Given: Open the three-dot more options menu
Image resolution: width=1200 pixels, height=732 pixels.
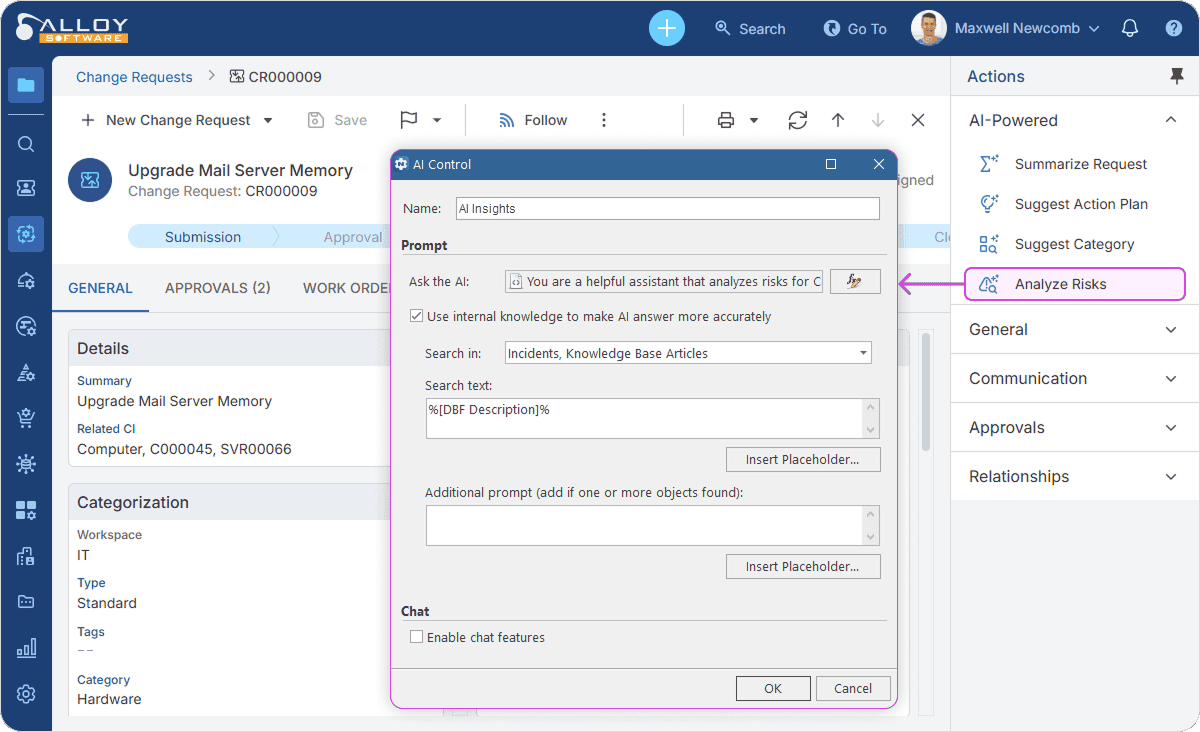Looking at the screenshot, I should pyautogui.click(x=604, y=120).
